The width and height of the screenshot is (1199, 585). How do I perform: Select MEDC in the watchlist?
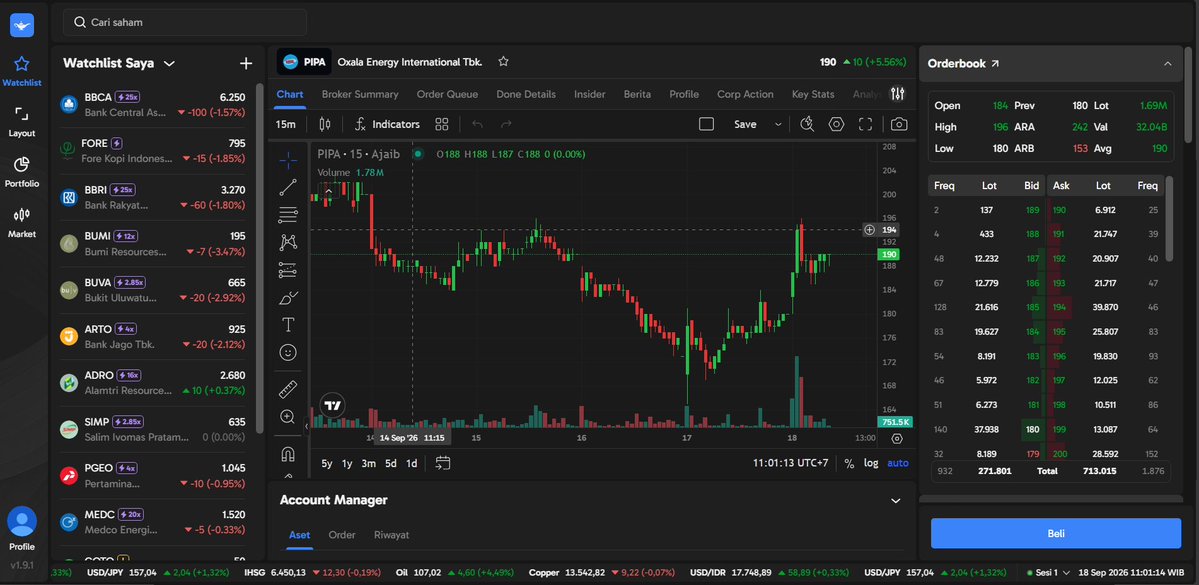click(x=154, y=522)
